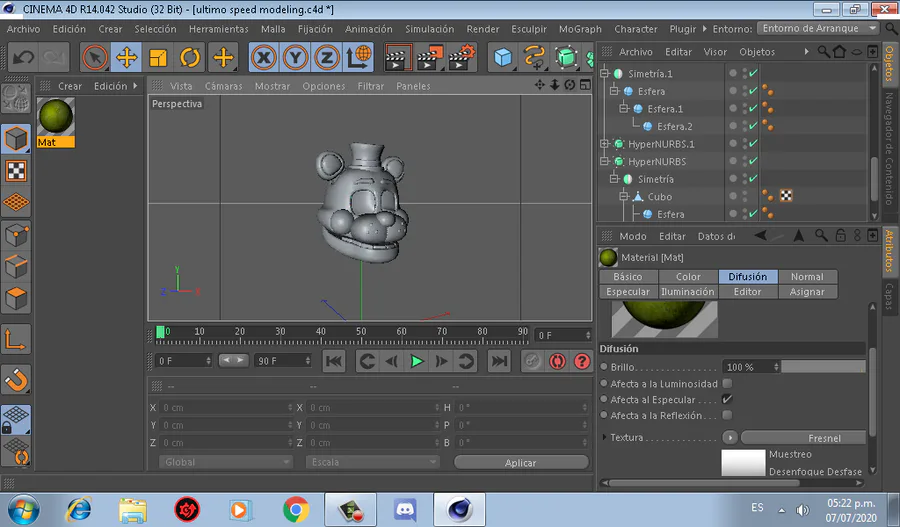Image resolution: width=900 pixels, height=527 pixels.
Task: Click the Brillo percentage slider bar
Action: pyautogui.click(x=823, y=367)
